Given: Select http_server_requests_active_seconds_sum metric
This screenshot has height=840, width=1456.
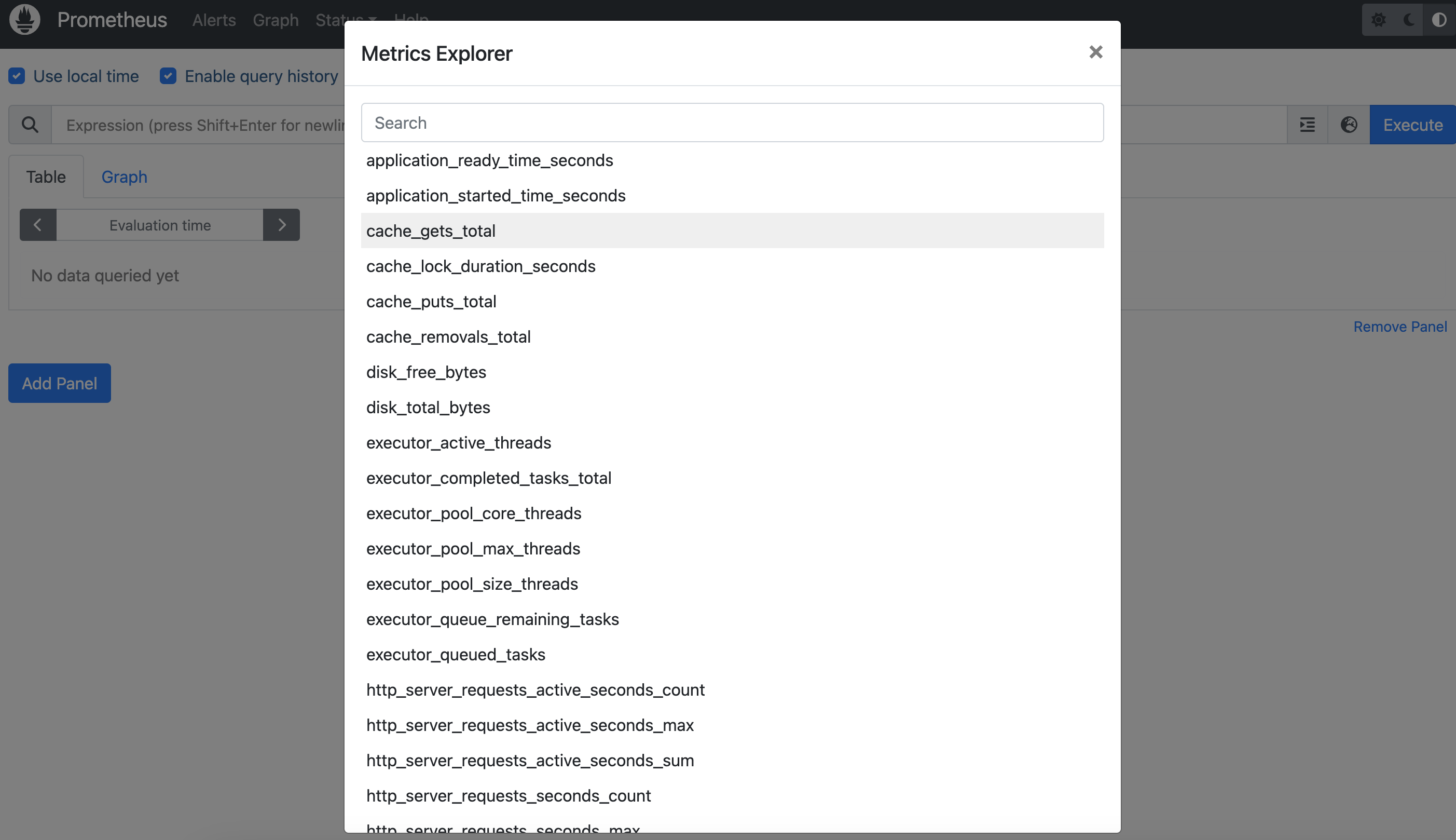Looking at the screenshot, I should click(732, 761).
